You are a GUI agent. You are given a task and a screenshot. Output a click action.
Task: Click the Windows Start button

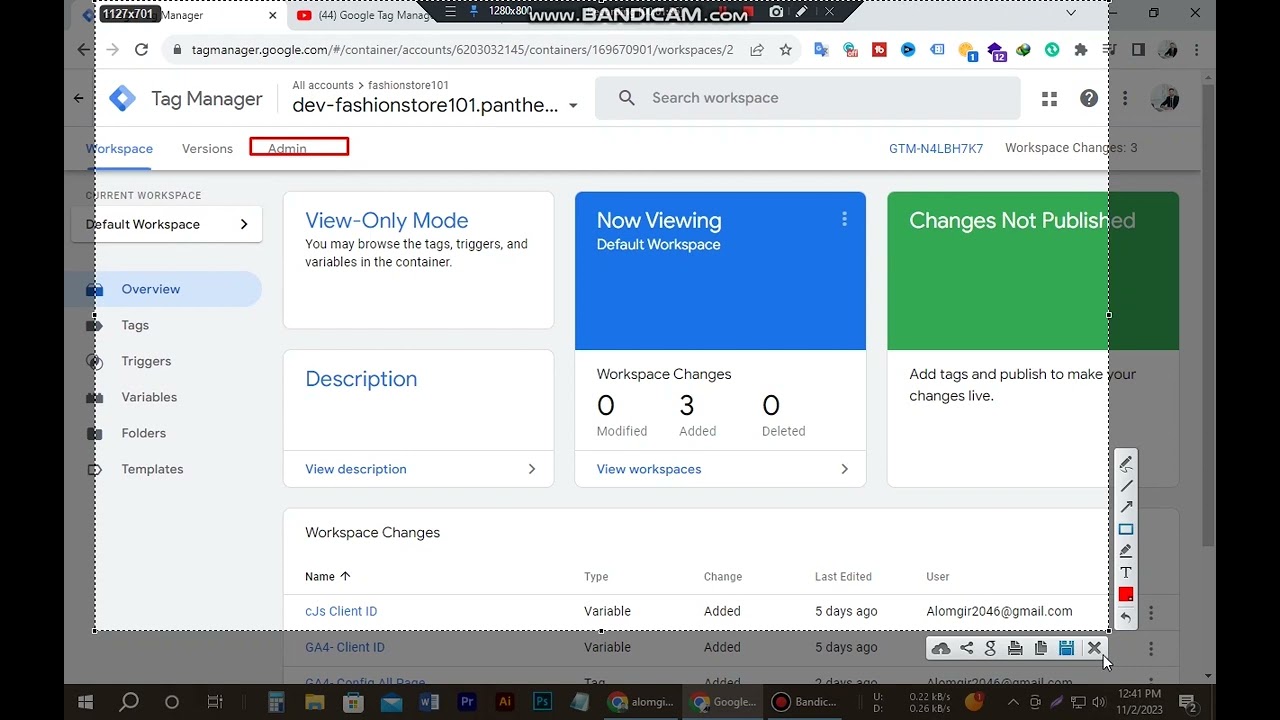coord(85,702)
